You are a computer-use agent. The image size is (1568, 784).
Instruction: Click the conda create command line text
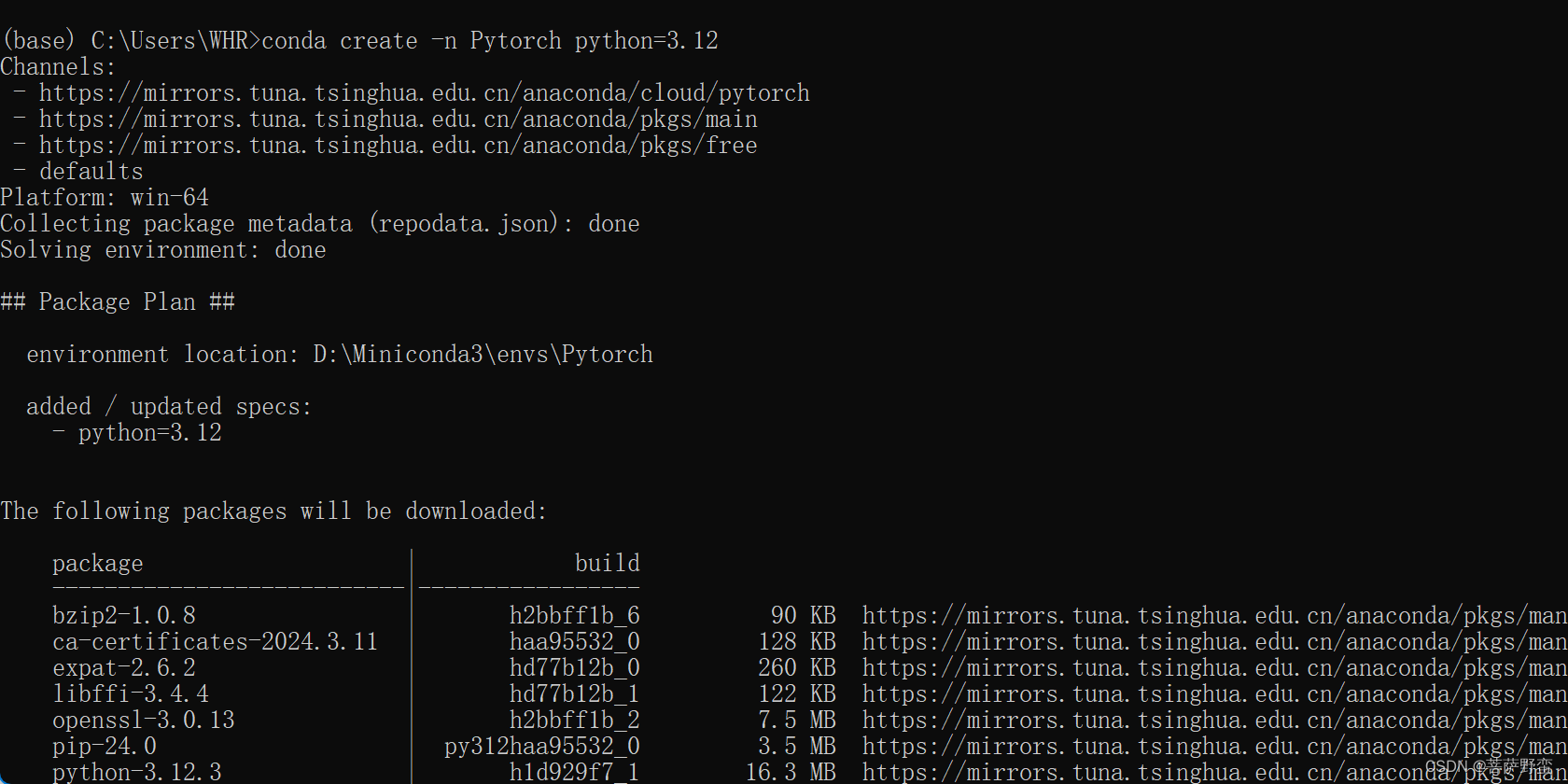(490, 41)
